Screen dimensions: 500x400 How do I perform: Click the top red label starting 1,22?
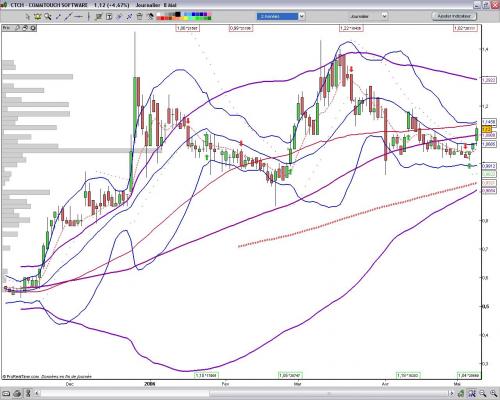tap(351, 28)
